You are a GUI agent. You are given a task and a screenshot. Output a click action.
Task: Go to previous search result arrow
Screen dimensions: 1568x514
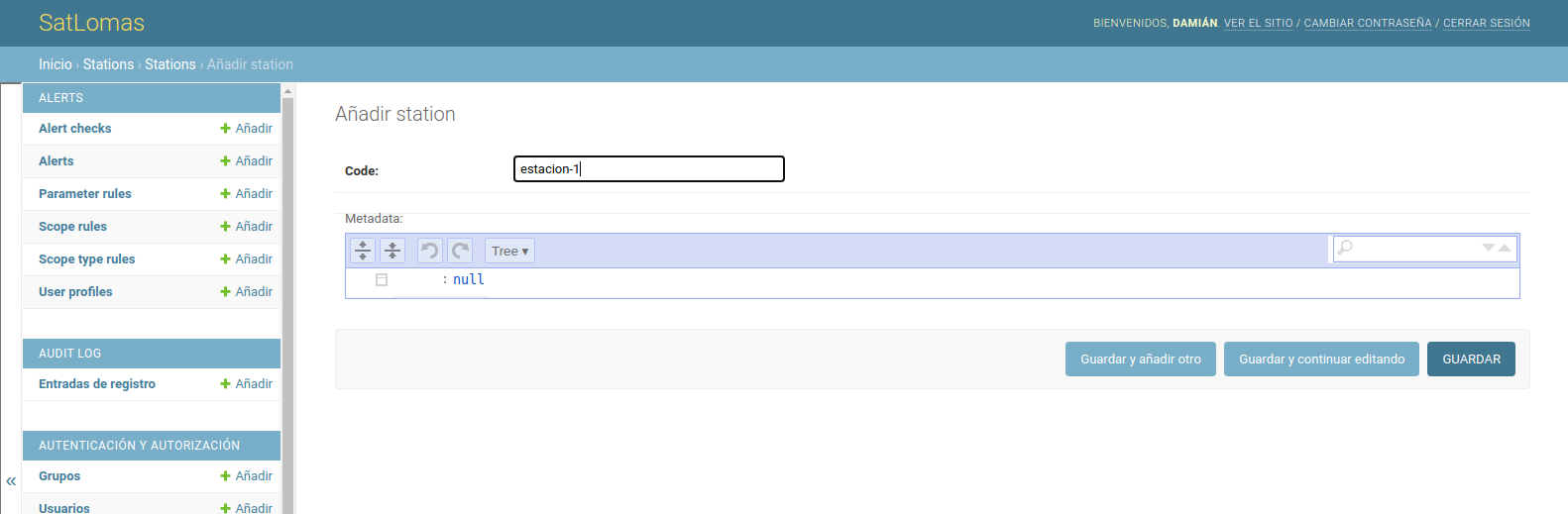click(x=1505, y=248)
